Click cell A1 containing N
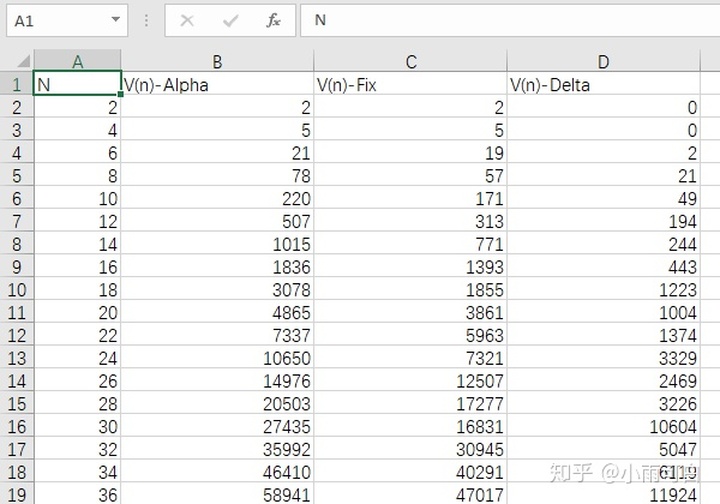 pos(78,84)
